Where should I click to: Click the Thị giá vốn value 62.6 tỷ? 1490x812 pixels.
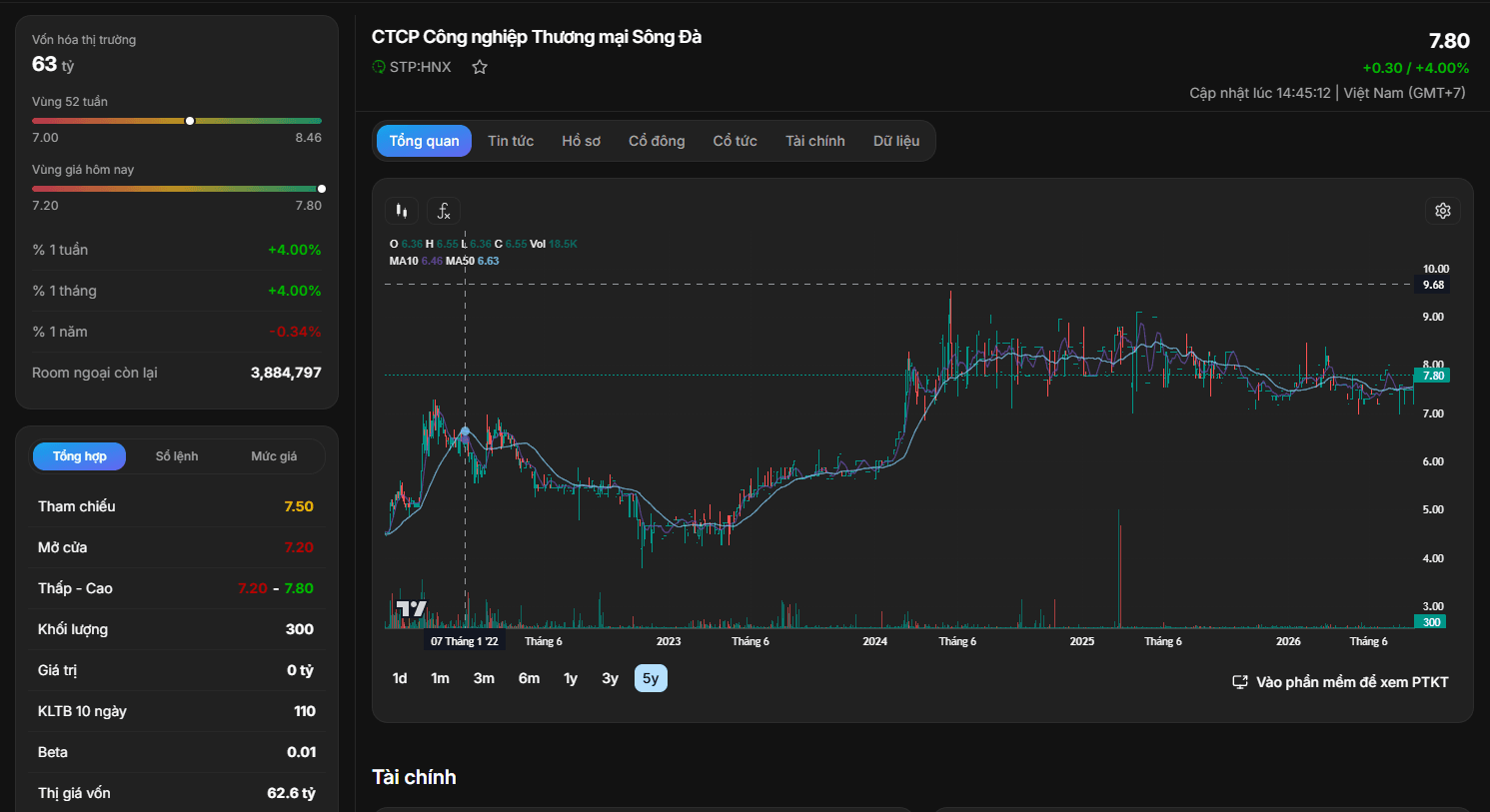pos(291,793)
